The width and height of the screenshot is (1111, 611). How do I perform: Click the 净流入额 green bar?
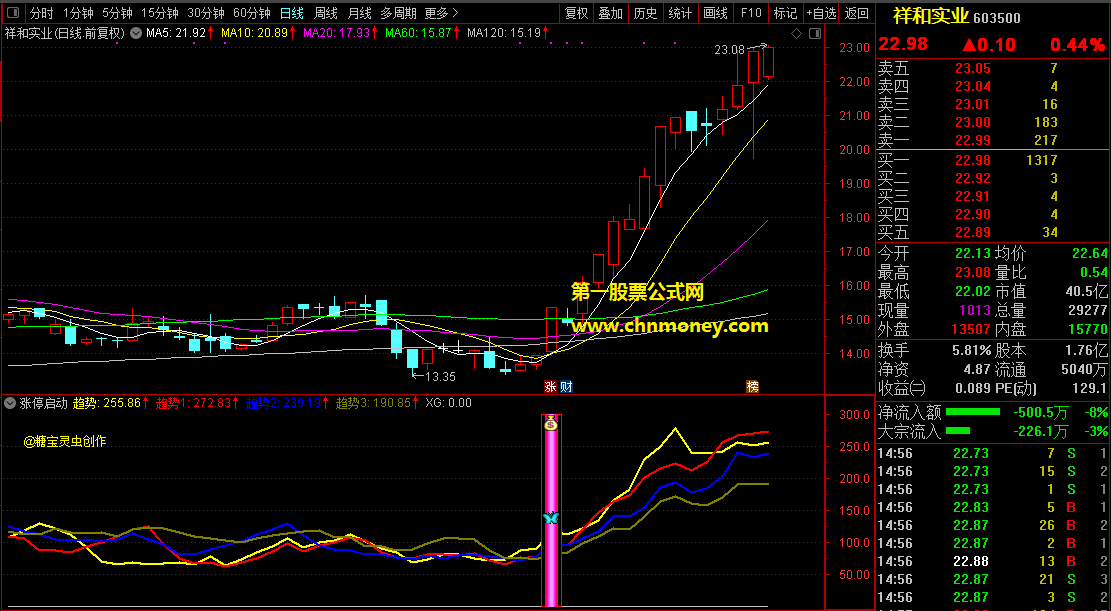coord(972,412)
